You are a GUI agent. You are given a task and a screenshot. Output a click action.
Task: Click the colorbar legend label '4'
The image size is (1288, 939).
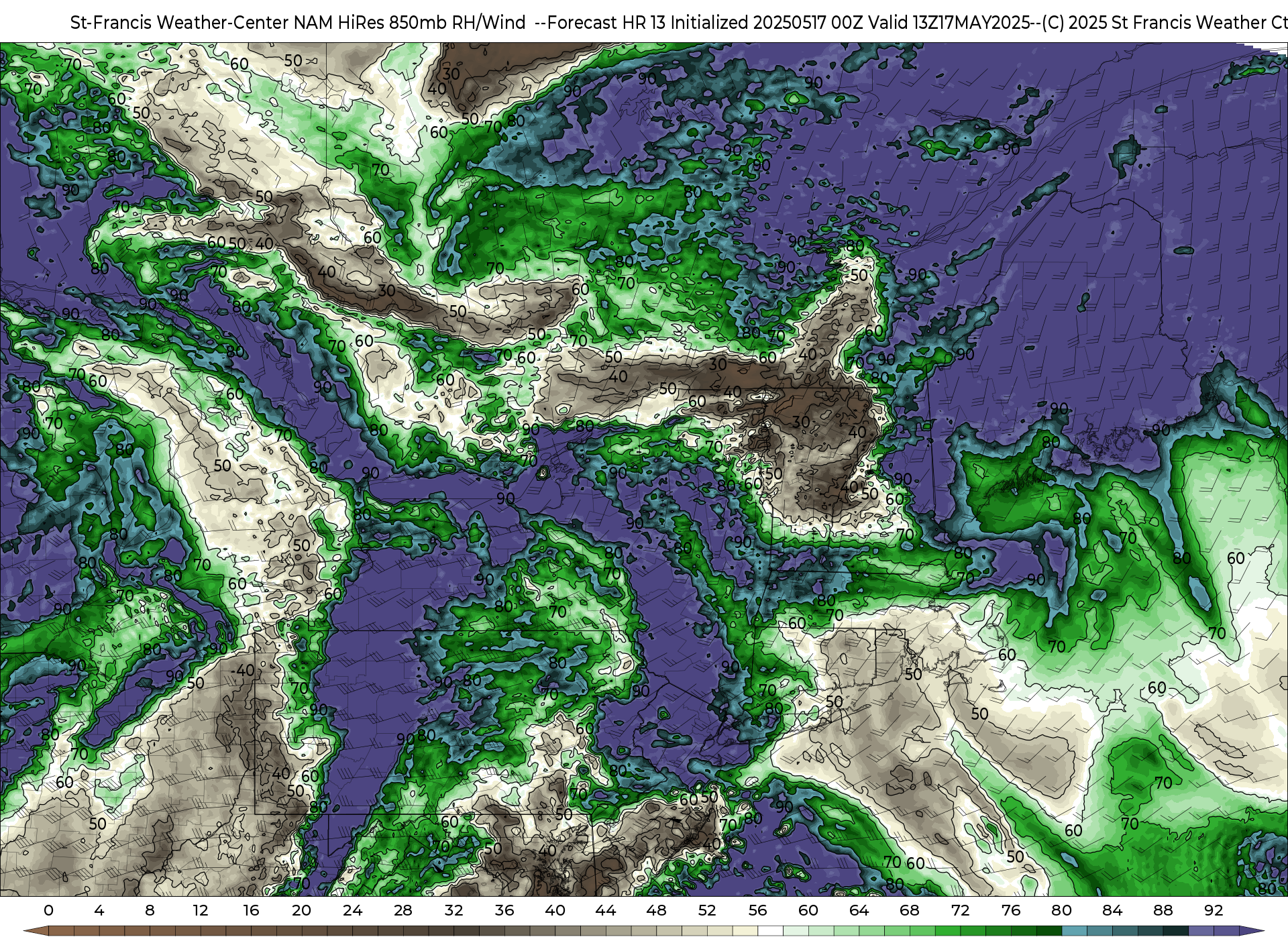[x=99, y=910]
